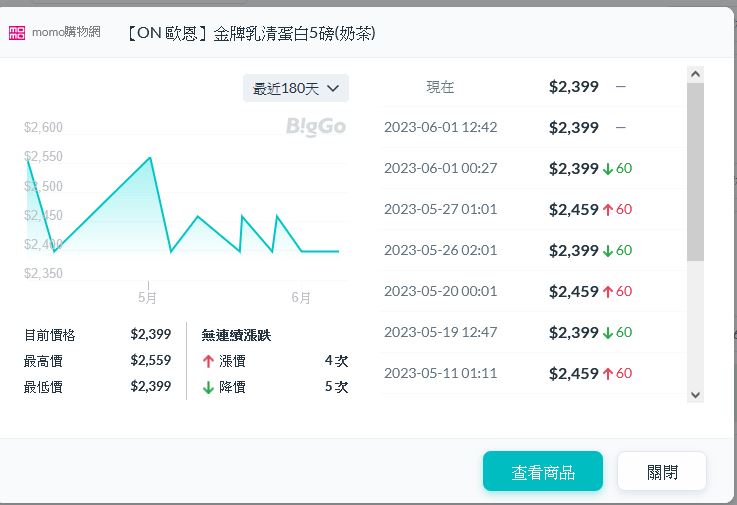
Task: Click green down arrow on 2023-05-26 02:01 row
Action: pos(607,251)
